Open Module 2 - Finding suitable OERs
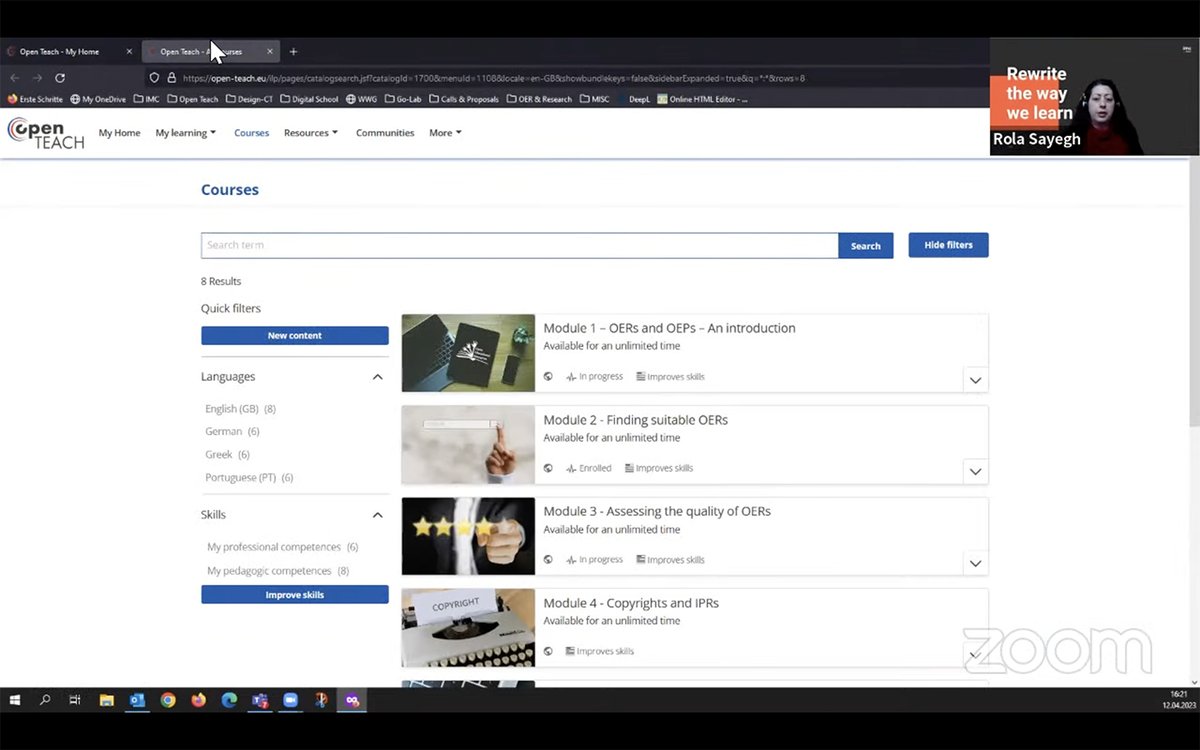The width and height of the screenshot is (1200, 750). point(635,420)
